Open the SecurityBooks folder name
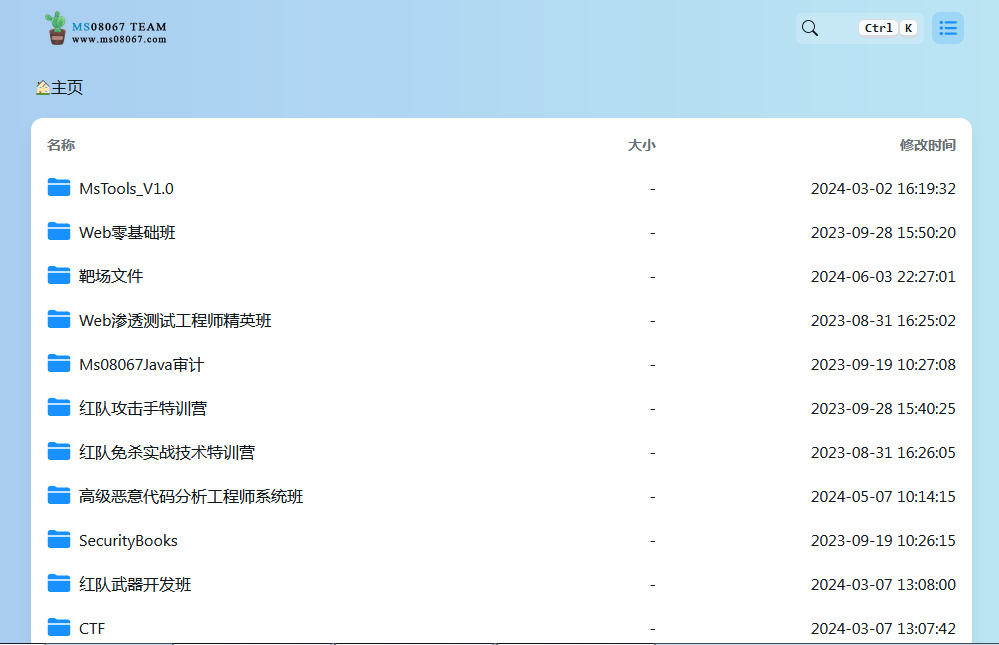 pos(128,540)
